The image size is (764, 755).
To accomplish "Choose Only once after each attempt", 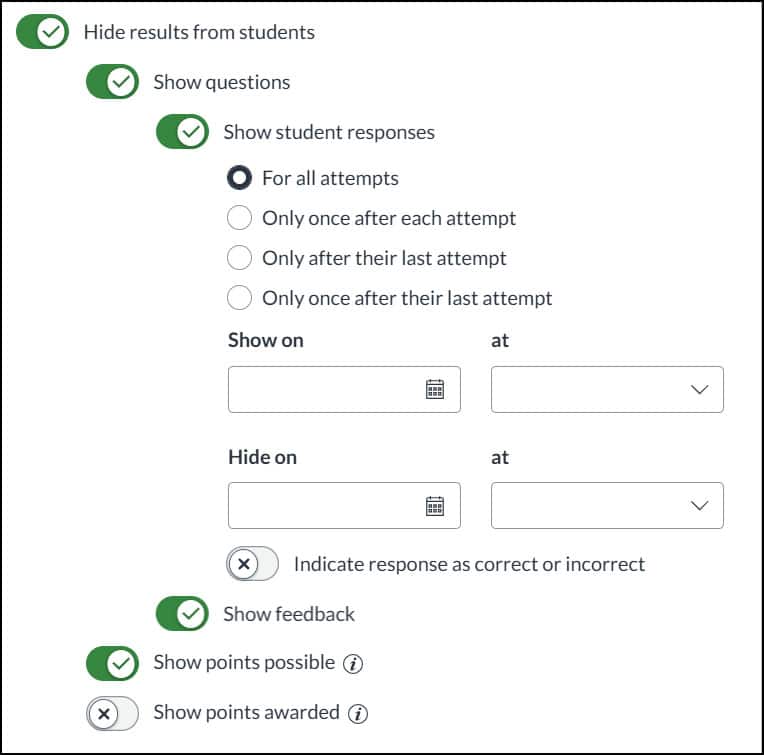I will (240, 218).
